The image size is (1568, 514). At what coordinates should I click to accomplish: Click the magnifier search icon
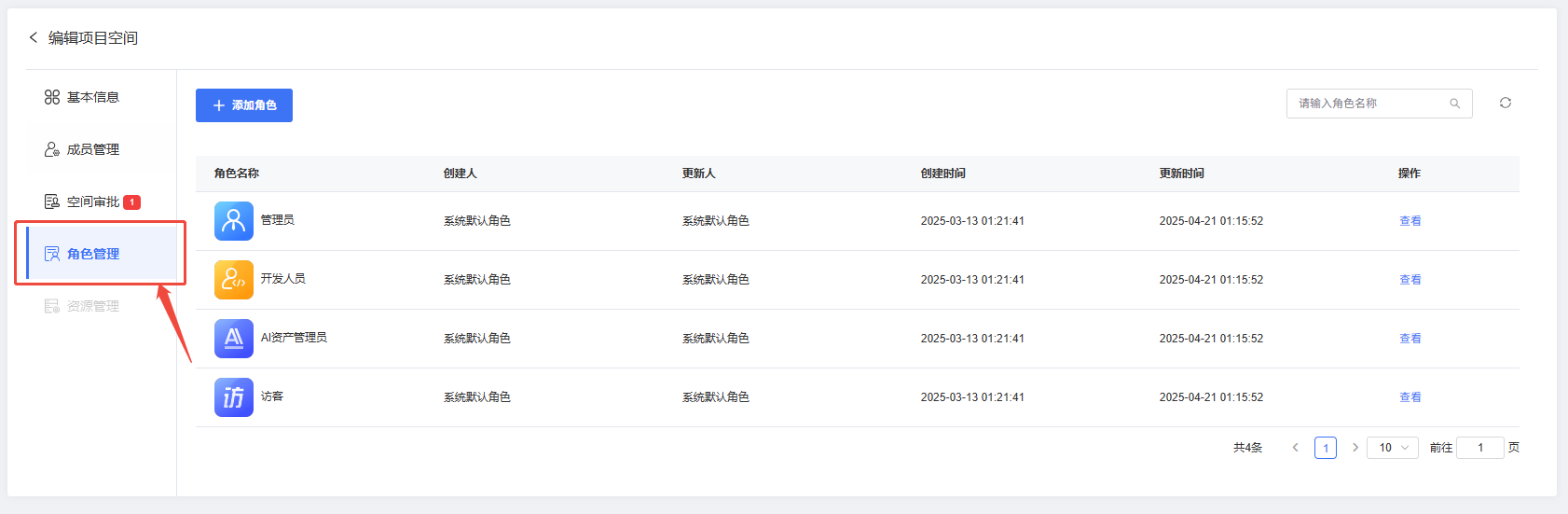pos(1454,104)
